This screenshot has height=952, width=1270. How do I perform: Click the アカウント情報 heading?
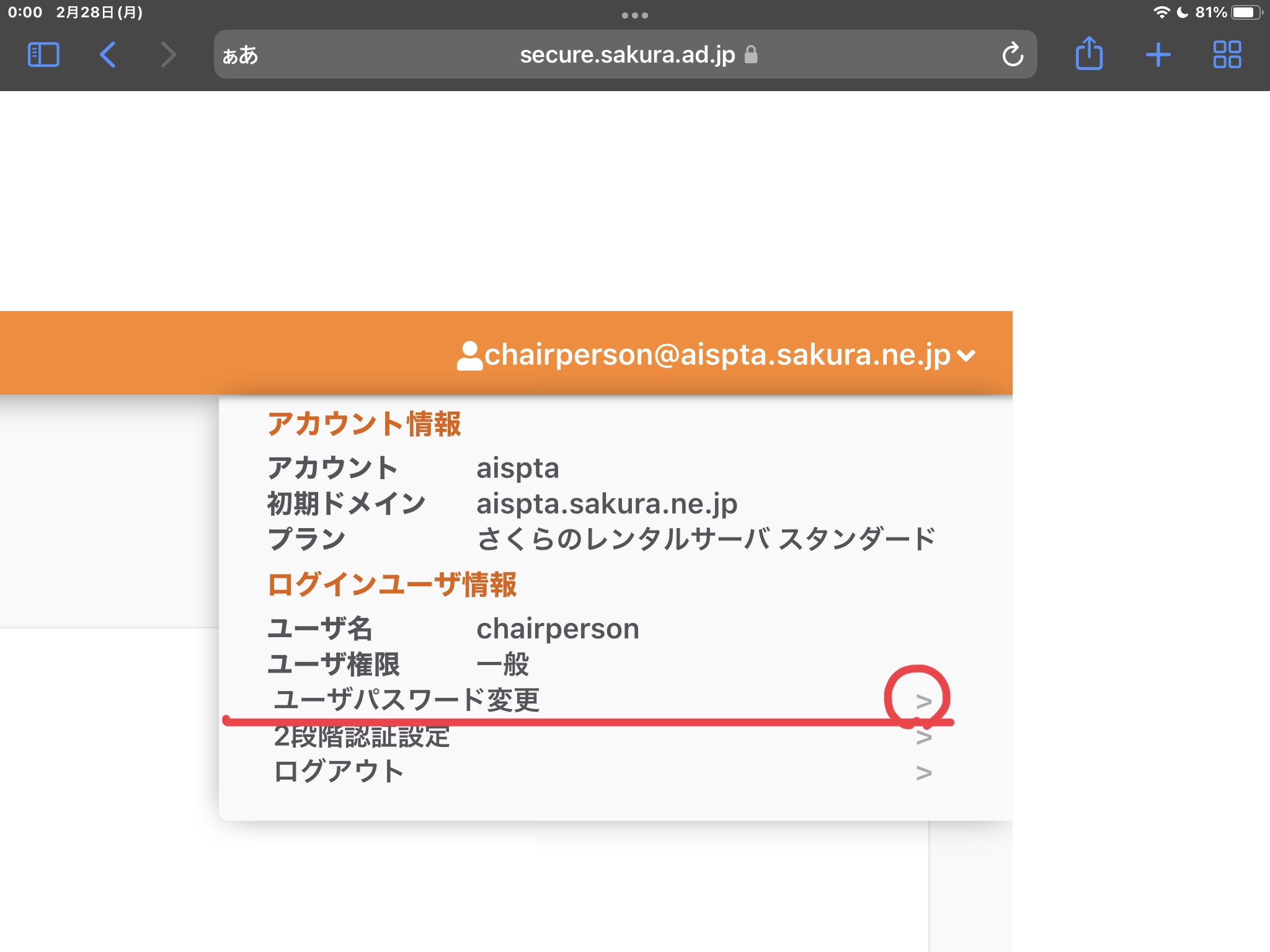(x=364, y=425)
